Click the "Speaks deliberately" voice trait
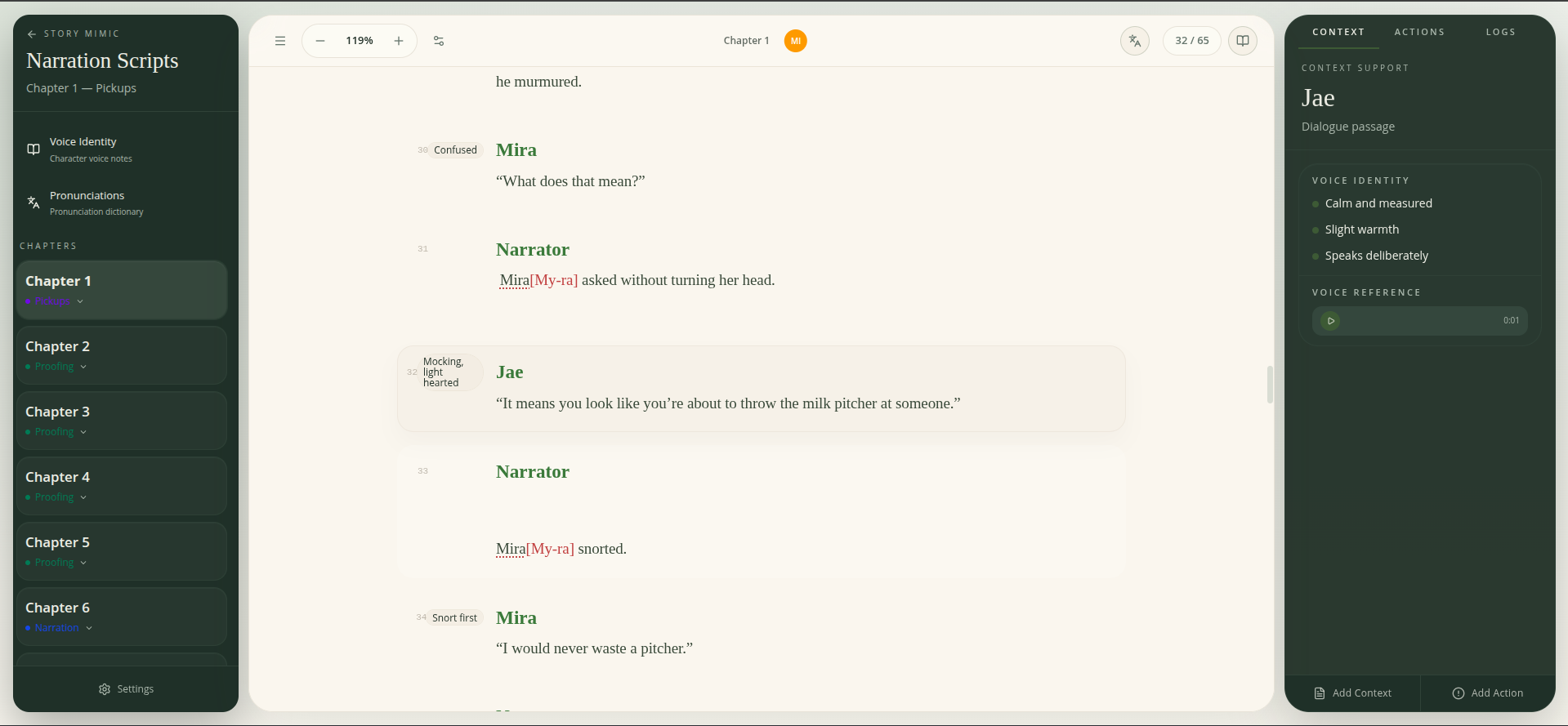Viewport: 1568px width, 726px height. coord(1377,256)
